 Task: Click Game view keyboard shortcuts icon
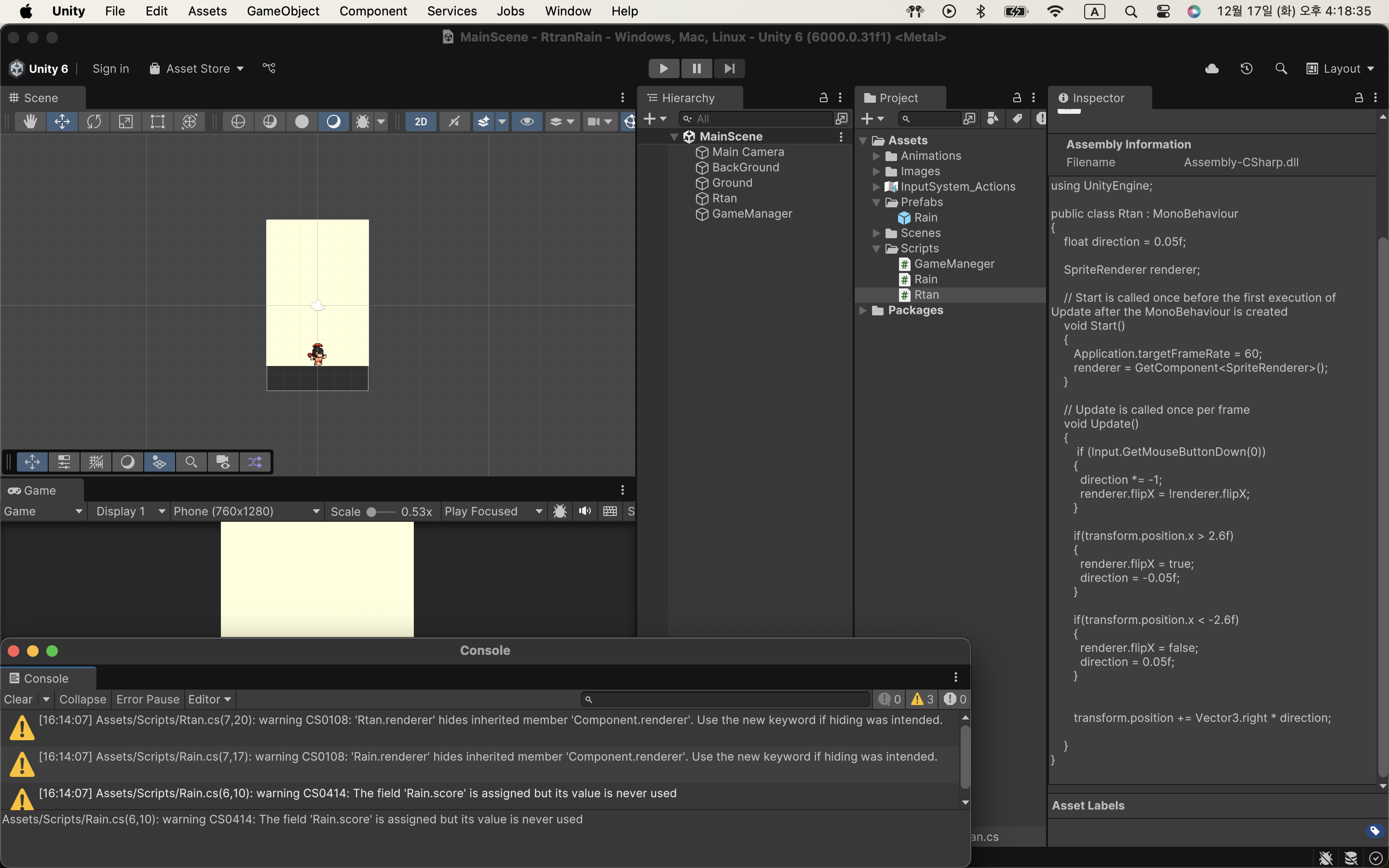pyautogui.click(x=610, y=511)
